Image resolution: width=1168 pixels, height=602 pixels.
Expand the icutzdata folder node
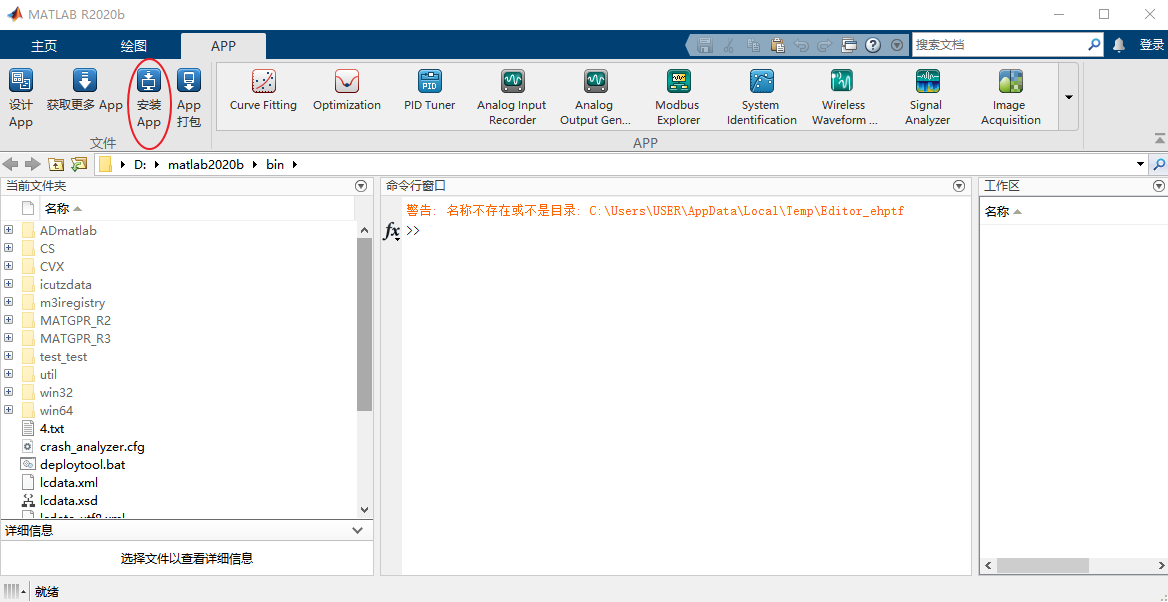(x=8, y=284)
